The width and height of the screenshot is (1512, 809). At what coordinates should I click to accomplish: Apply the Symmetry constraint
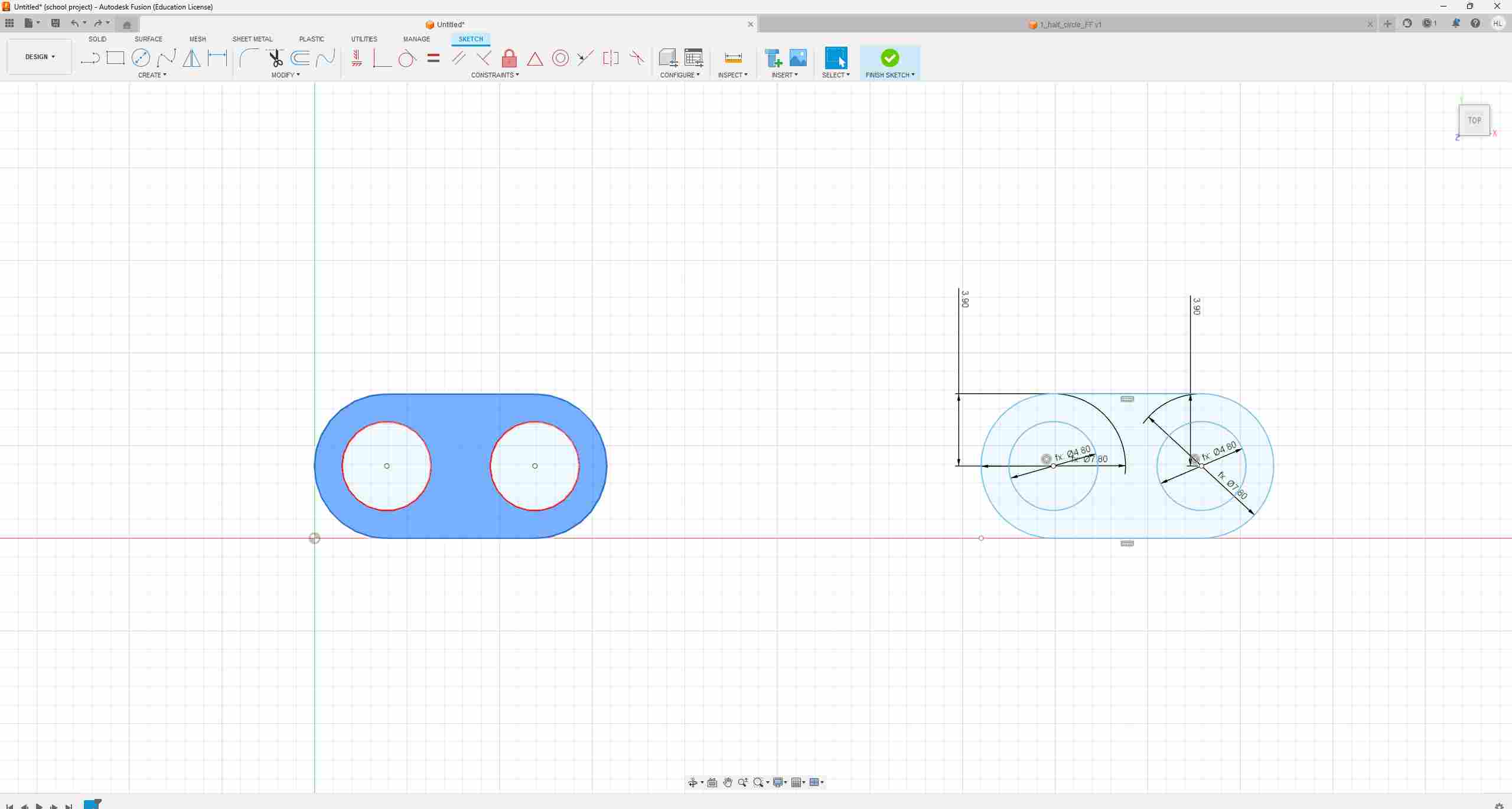(611, 58)
